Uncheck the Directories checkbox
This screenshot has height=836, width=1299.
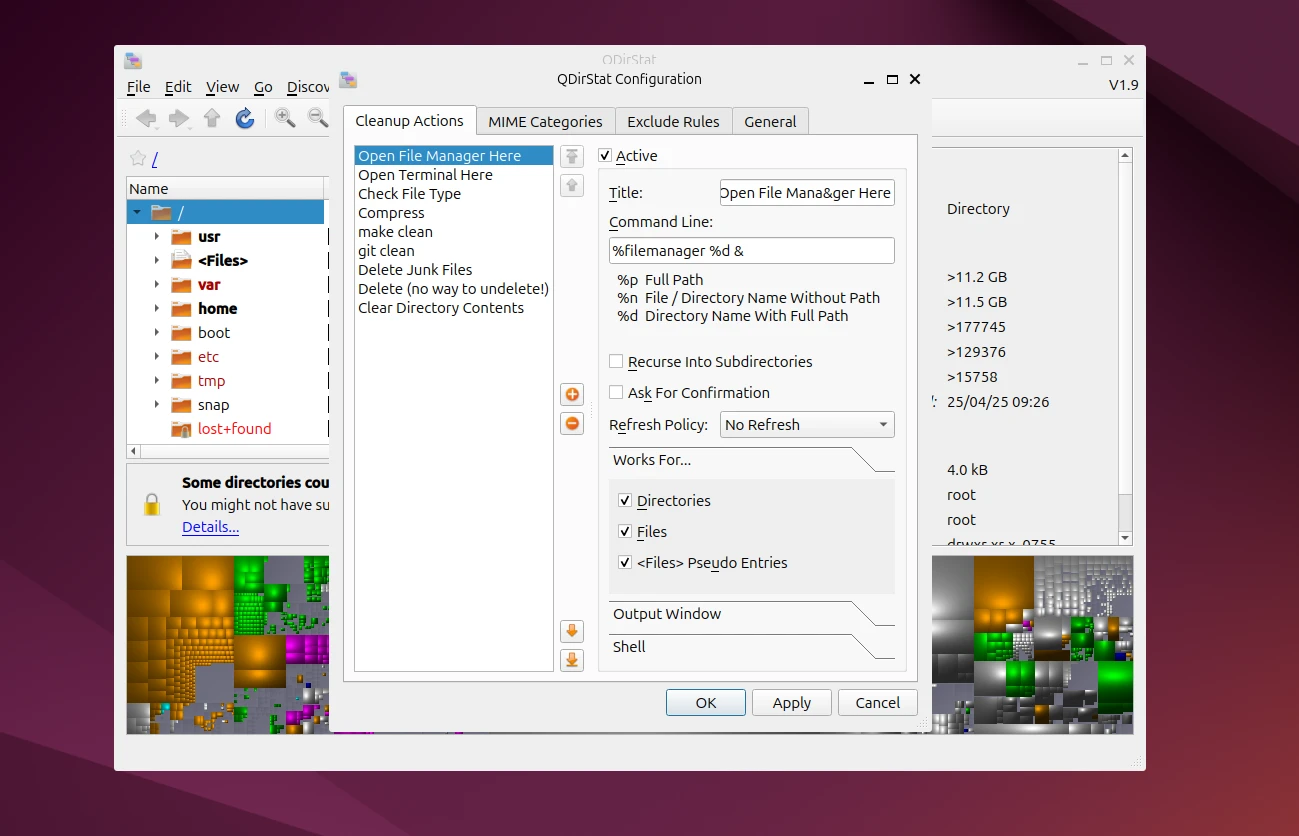point(625,500)
